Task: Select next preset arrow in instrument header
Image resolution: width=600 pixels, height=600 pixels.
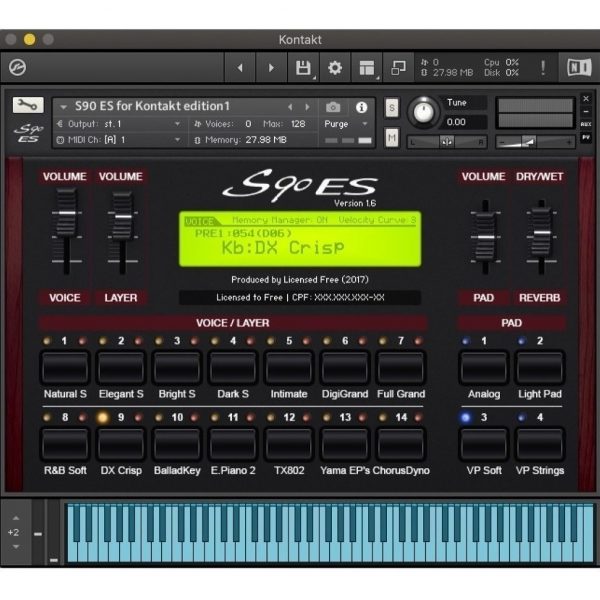Action: coord(307,107)
